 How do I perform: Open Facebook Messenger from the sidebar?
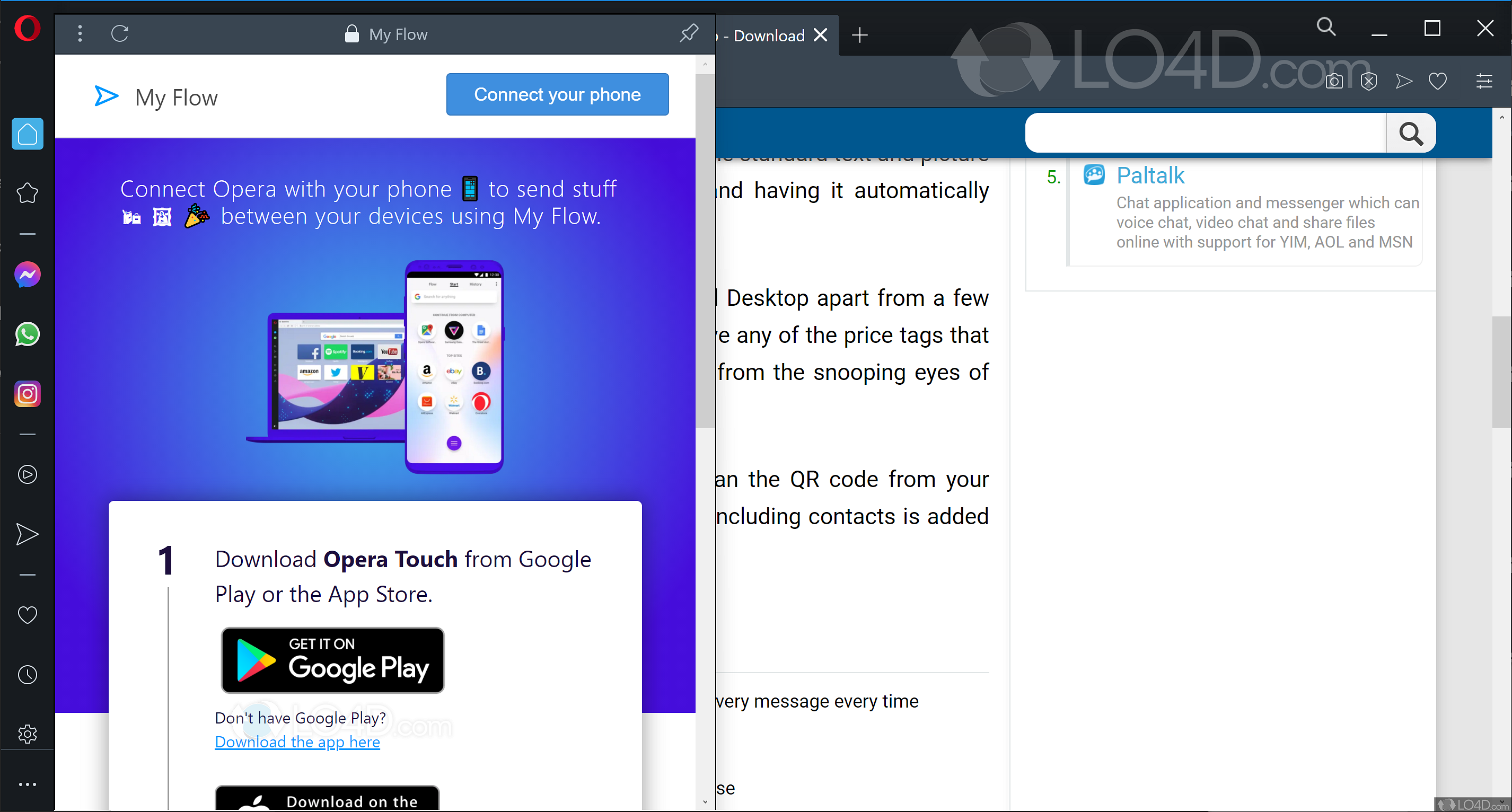pos(27,275)
